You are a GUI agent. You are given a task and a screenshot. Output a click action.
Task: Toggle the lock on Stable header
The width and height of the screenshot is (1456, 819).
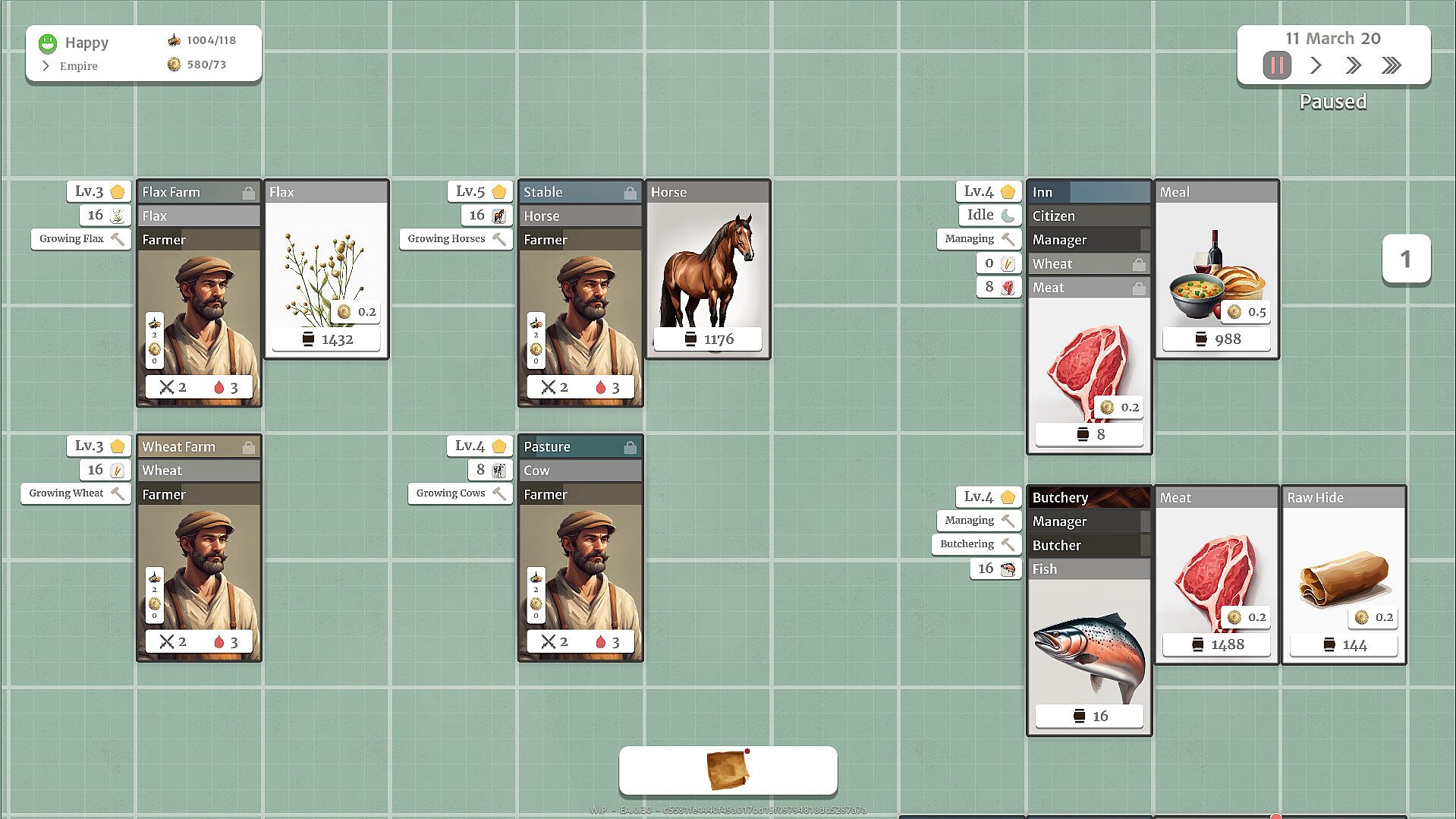click(630, 193)
